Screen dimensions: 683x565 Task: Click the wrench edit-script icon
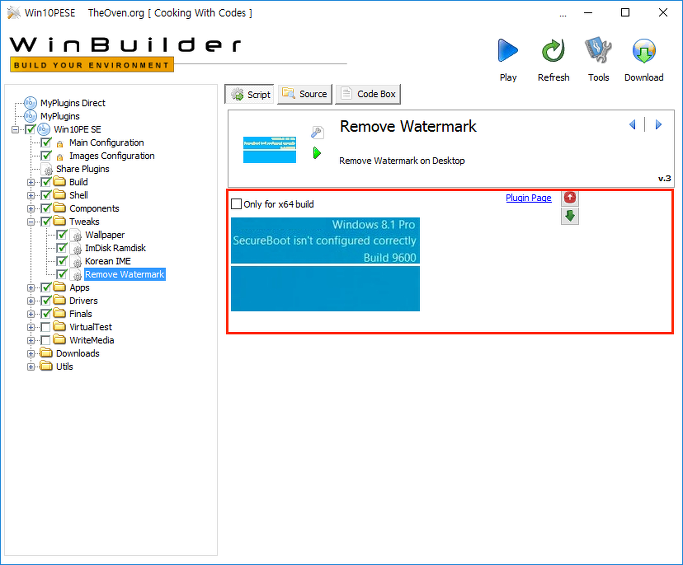tap(317, 132)
